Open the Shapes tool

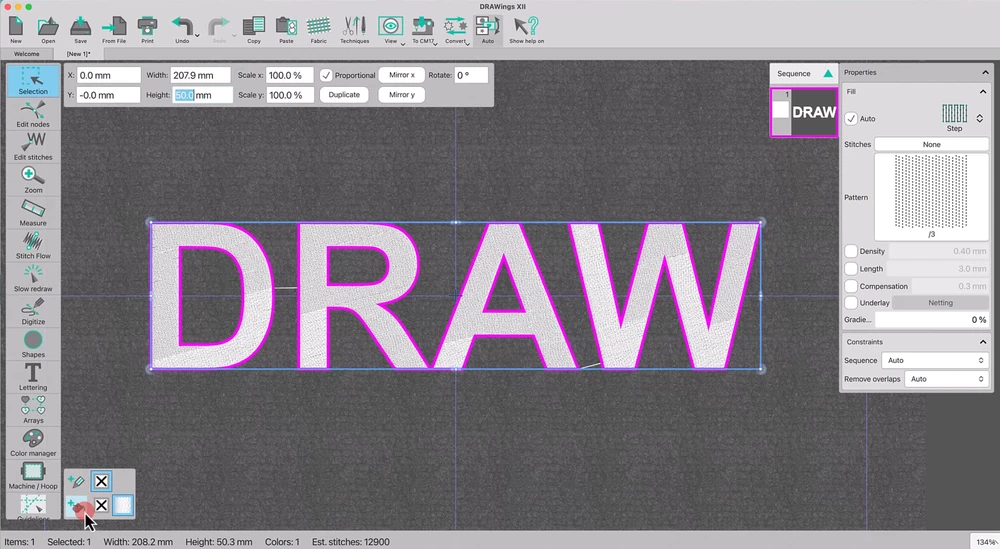[x=33, y=344]
